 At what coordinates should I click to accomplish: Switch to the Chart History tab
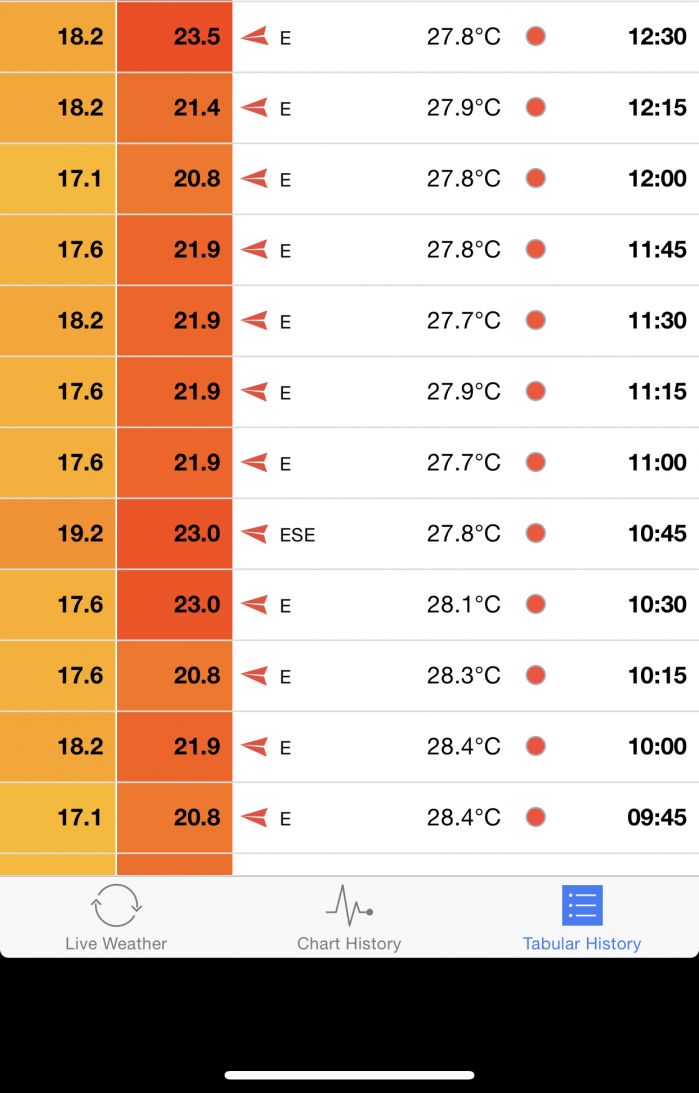[349, 943]
